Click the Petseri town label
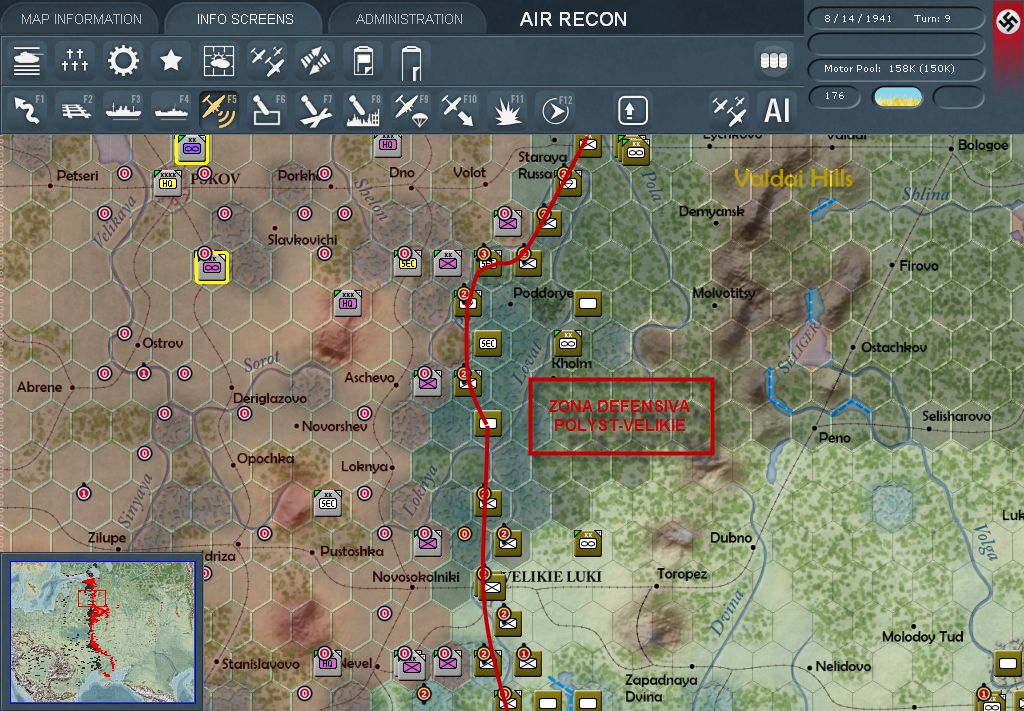 tap(80, 175)
